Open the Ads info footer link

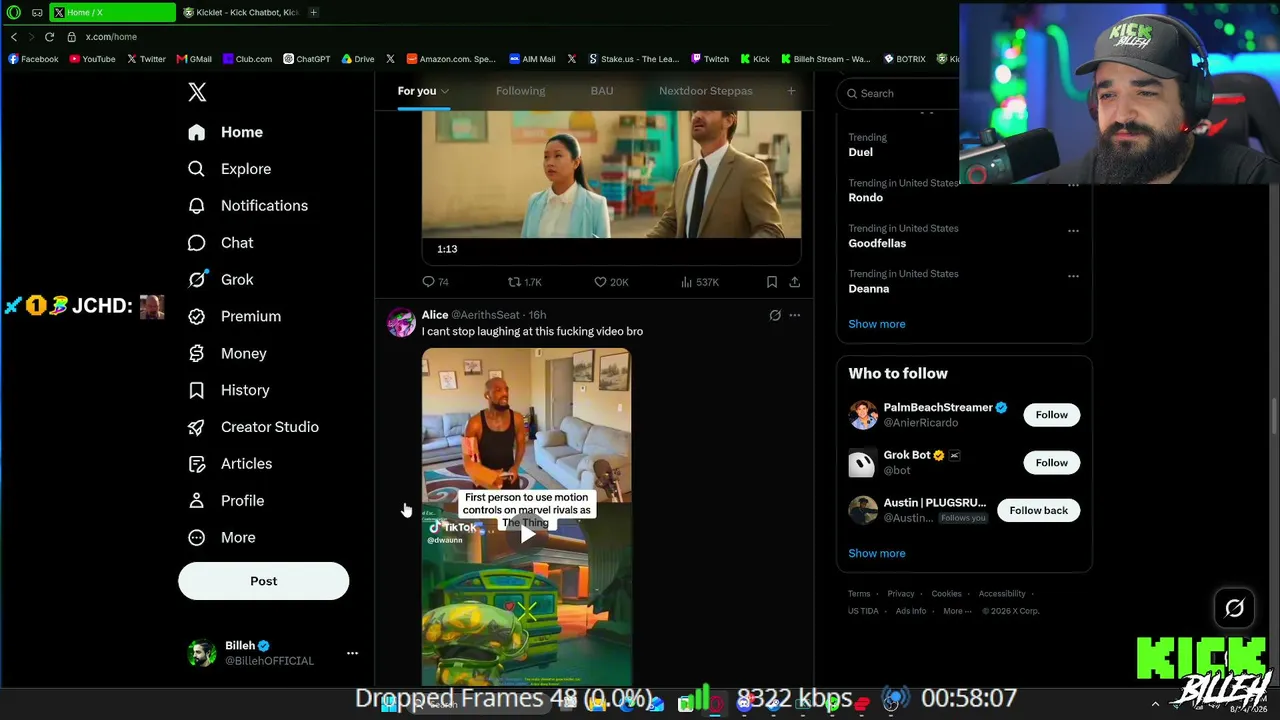click(911, 611)
